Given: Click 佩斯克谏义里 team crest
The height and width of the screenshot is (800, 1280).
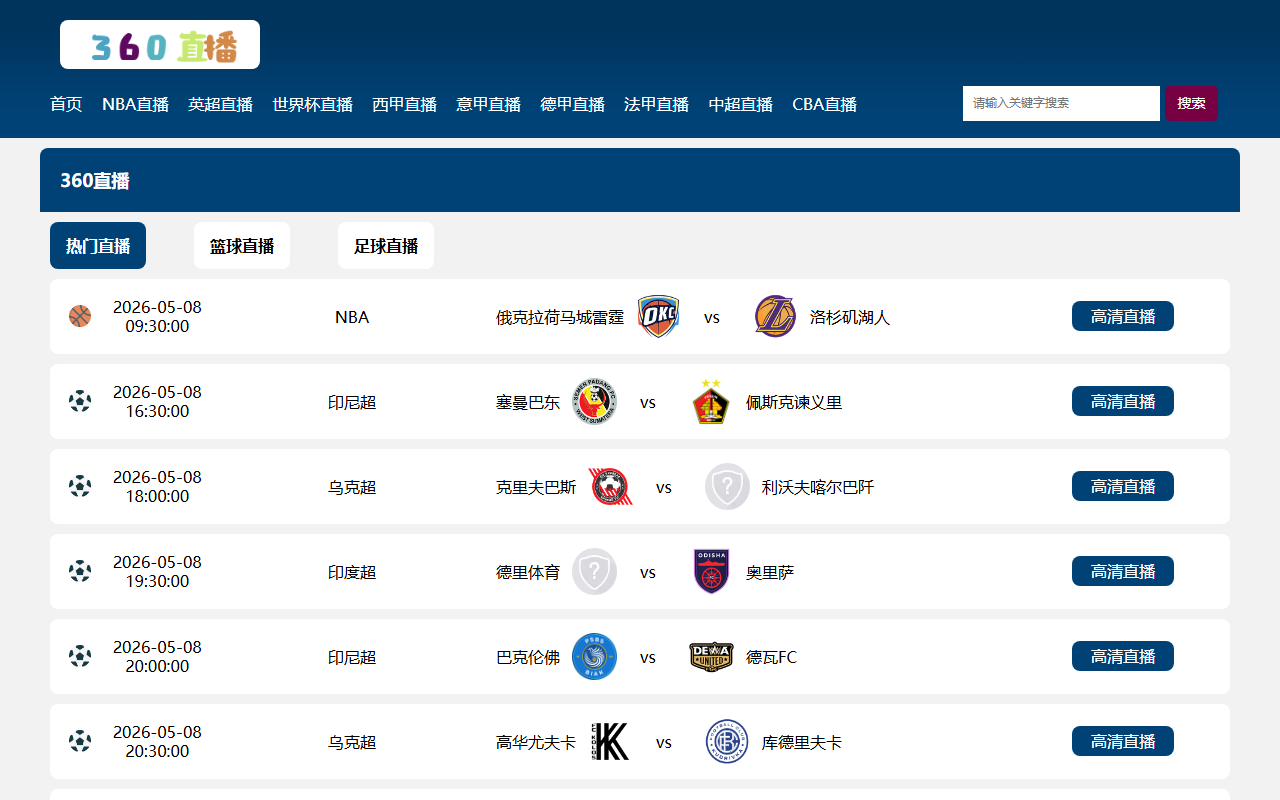Looking at the screenshot, I should (711, 401).
